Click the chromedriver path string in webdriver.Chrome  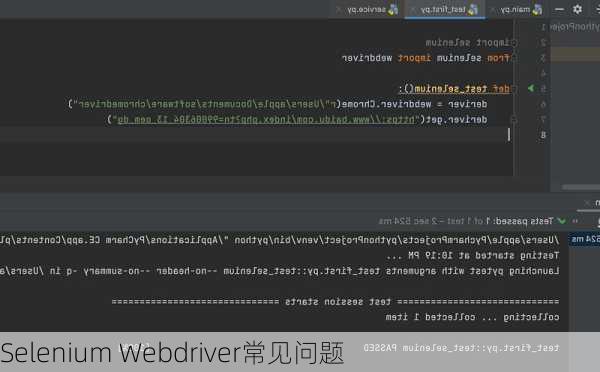tap(205, 104)
